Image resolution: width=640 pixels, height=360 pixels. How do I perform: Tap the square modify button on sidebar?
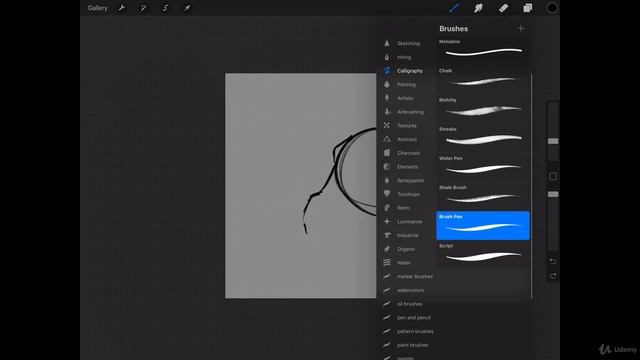(x=553, y=177)
